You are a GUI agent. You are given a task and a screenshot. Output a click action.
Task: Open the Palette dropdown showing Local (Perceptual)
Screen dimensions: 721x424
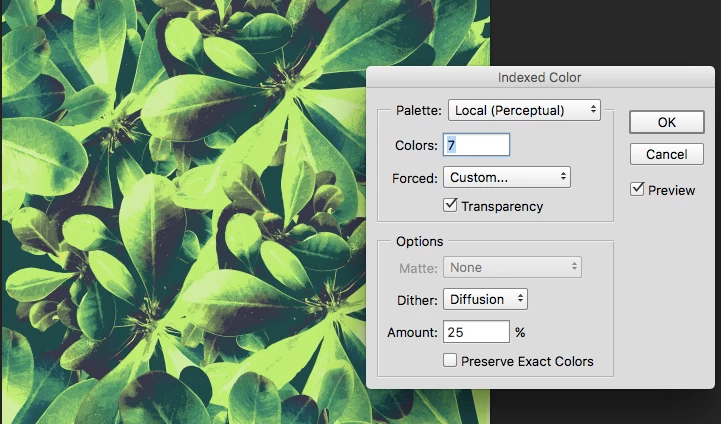click(524, 110)
